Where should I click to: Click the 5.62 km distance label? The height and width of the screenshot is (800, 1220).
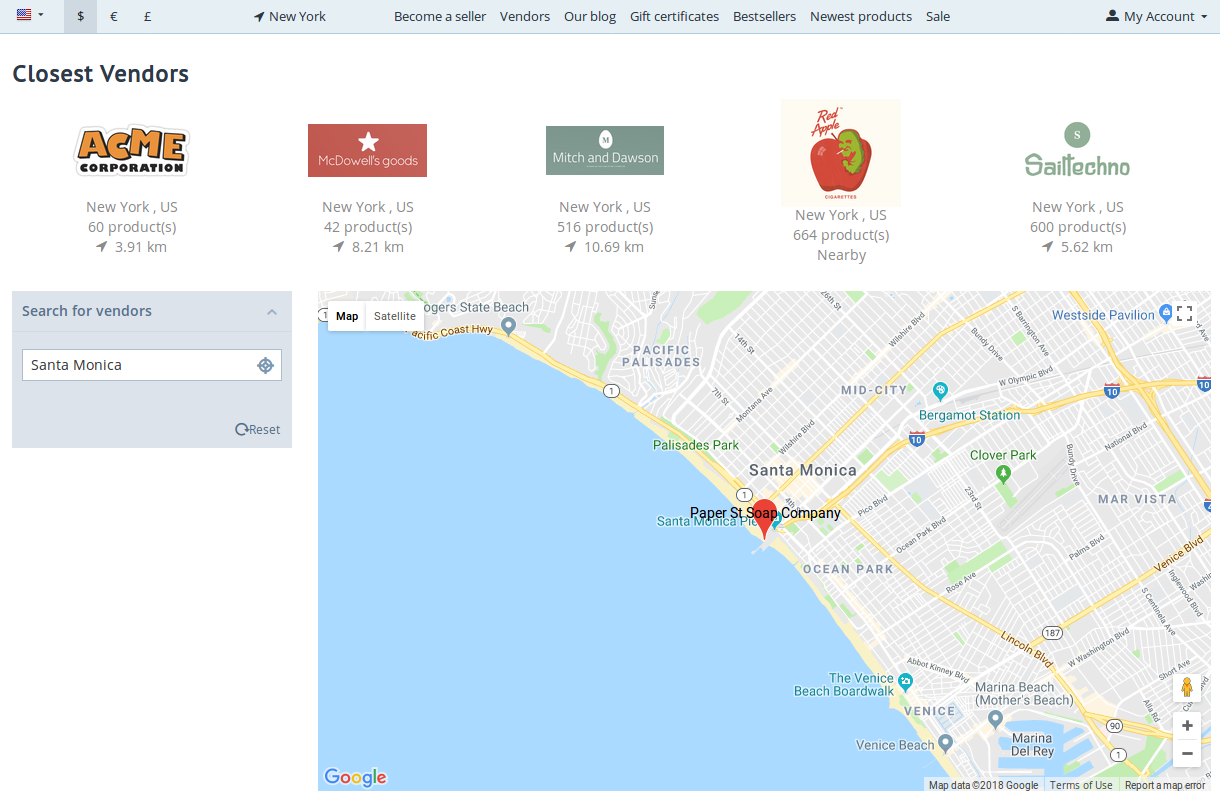click(x=1078, y=247)
